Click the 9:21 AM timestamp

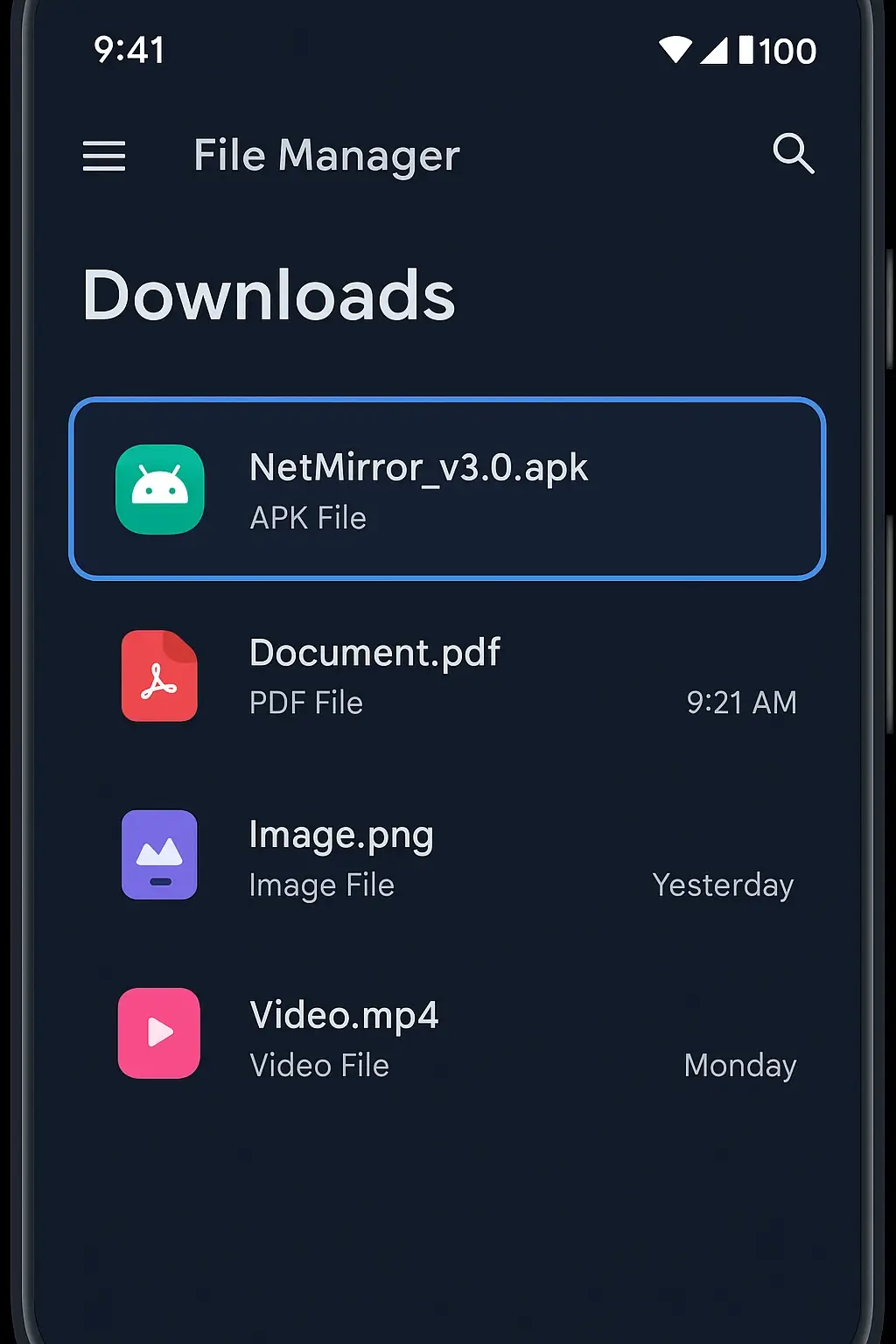(x=742, y=703)
